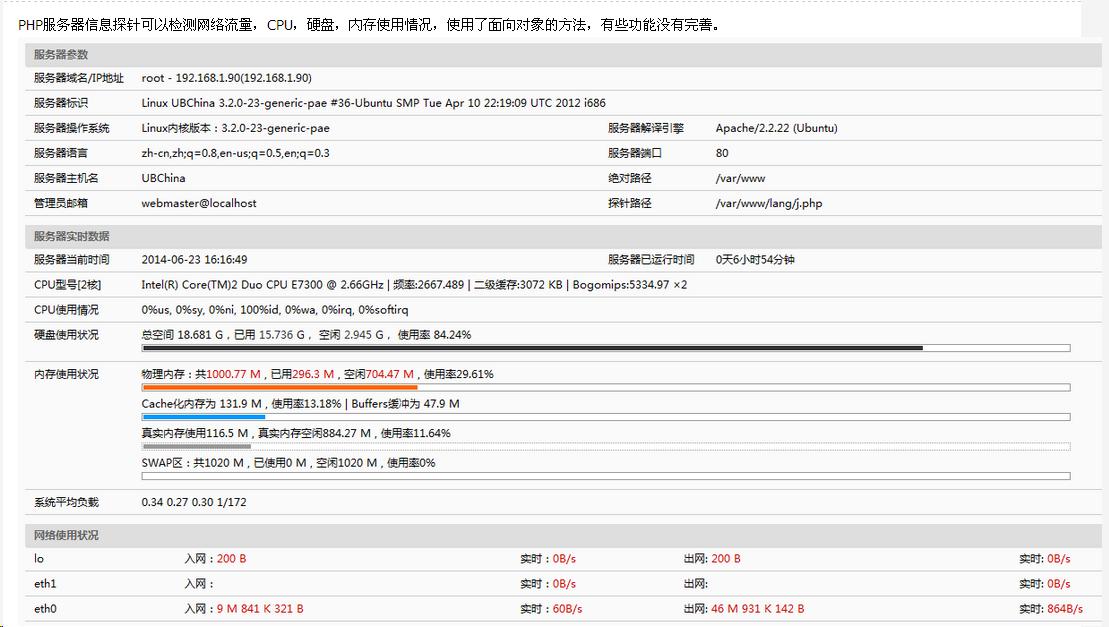Click the empty SWAP usage bar

pos(606,476)
